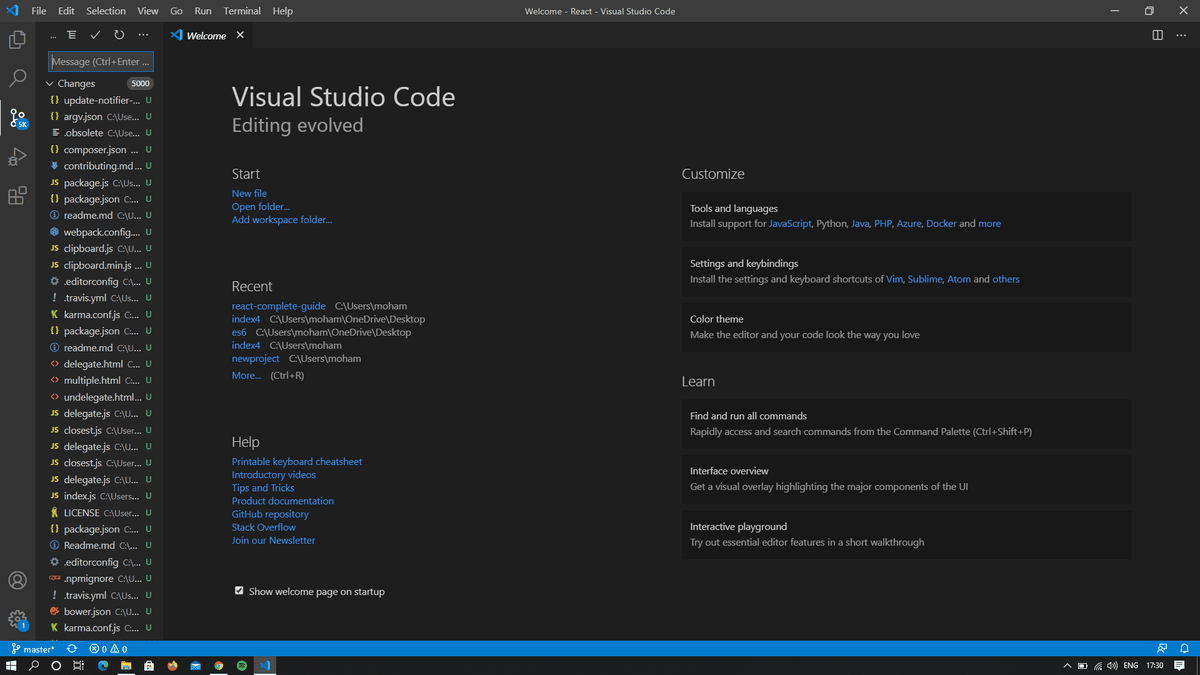
Task: Open the Terminal menu
Action: [242, 11]
